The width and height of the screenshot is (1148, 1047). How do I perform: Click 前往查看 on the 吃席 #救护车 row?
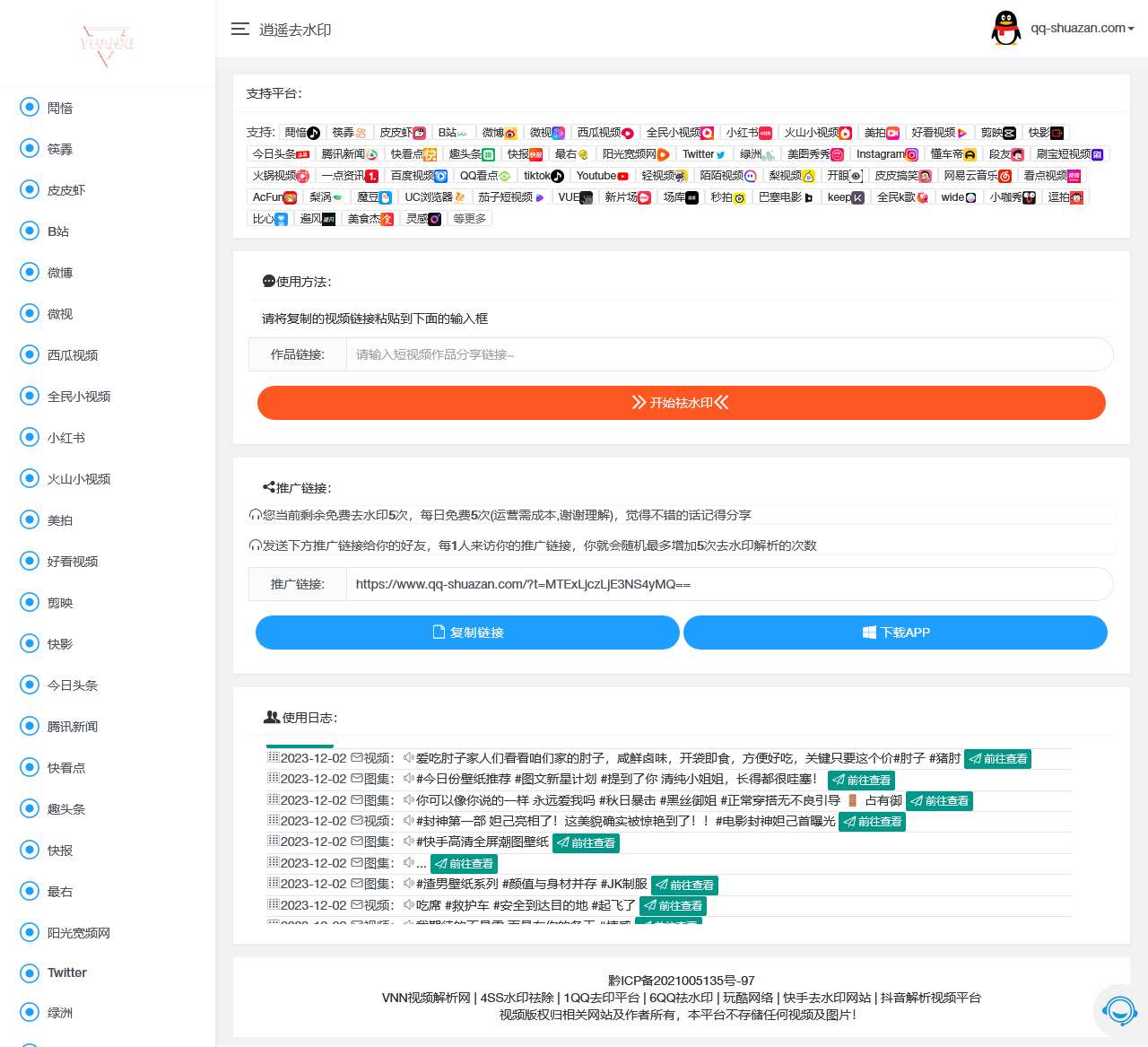(x=673, y=906)
